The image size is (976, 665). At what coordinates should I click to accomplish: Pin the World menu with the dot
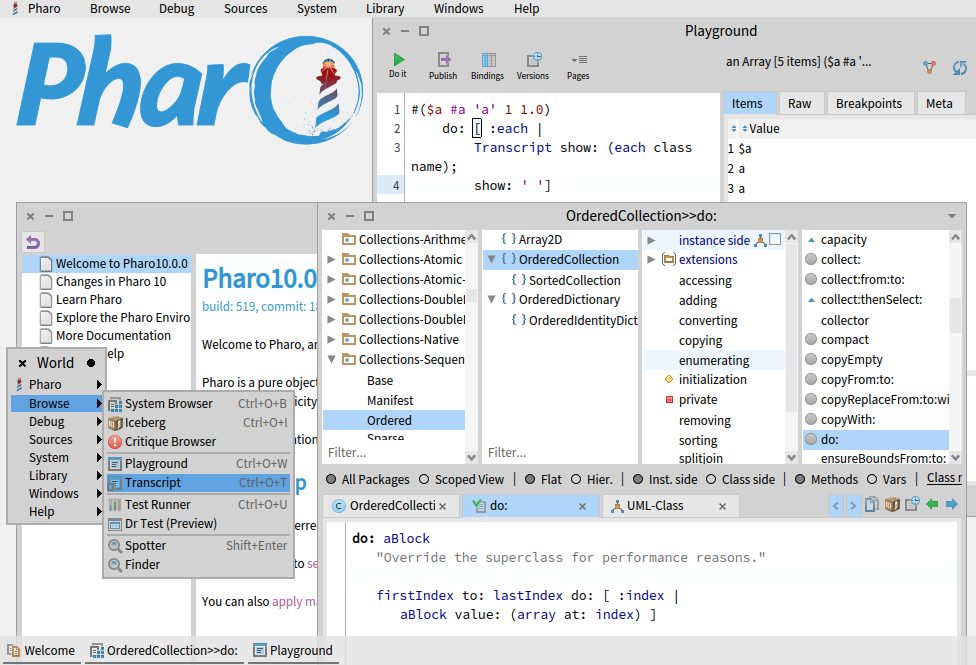click(x=92, y=363)
